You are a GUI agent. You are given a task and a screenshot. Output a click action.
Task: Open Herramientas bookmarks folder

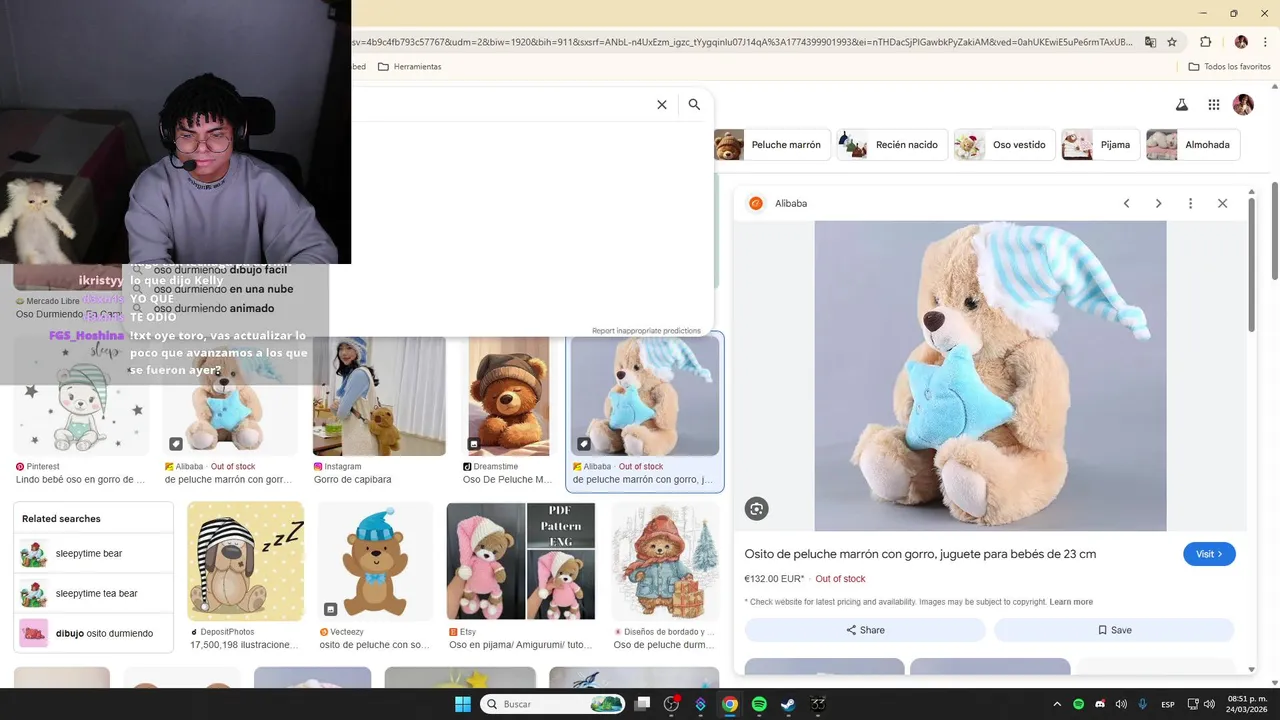409,67
